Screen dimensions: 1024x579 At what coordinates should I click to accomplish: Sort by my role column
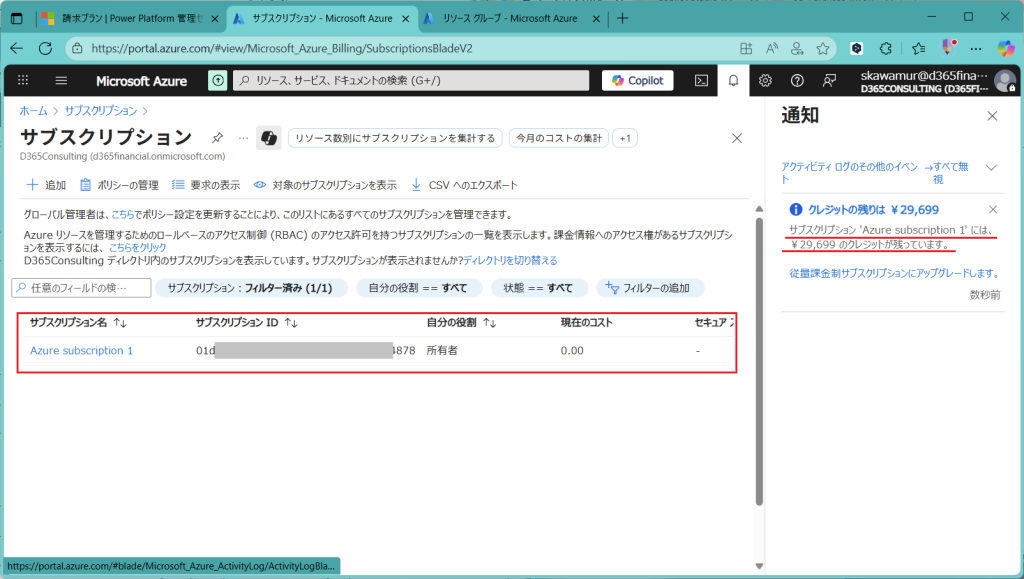point(461,322)
